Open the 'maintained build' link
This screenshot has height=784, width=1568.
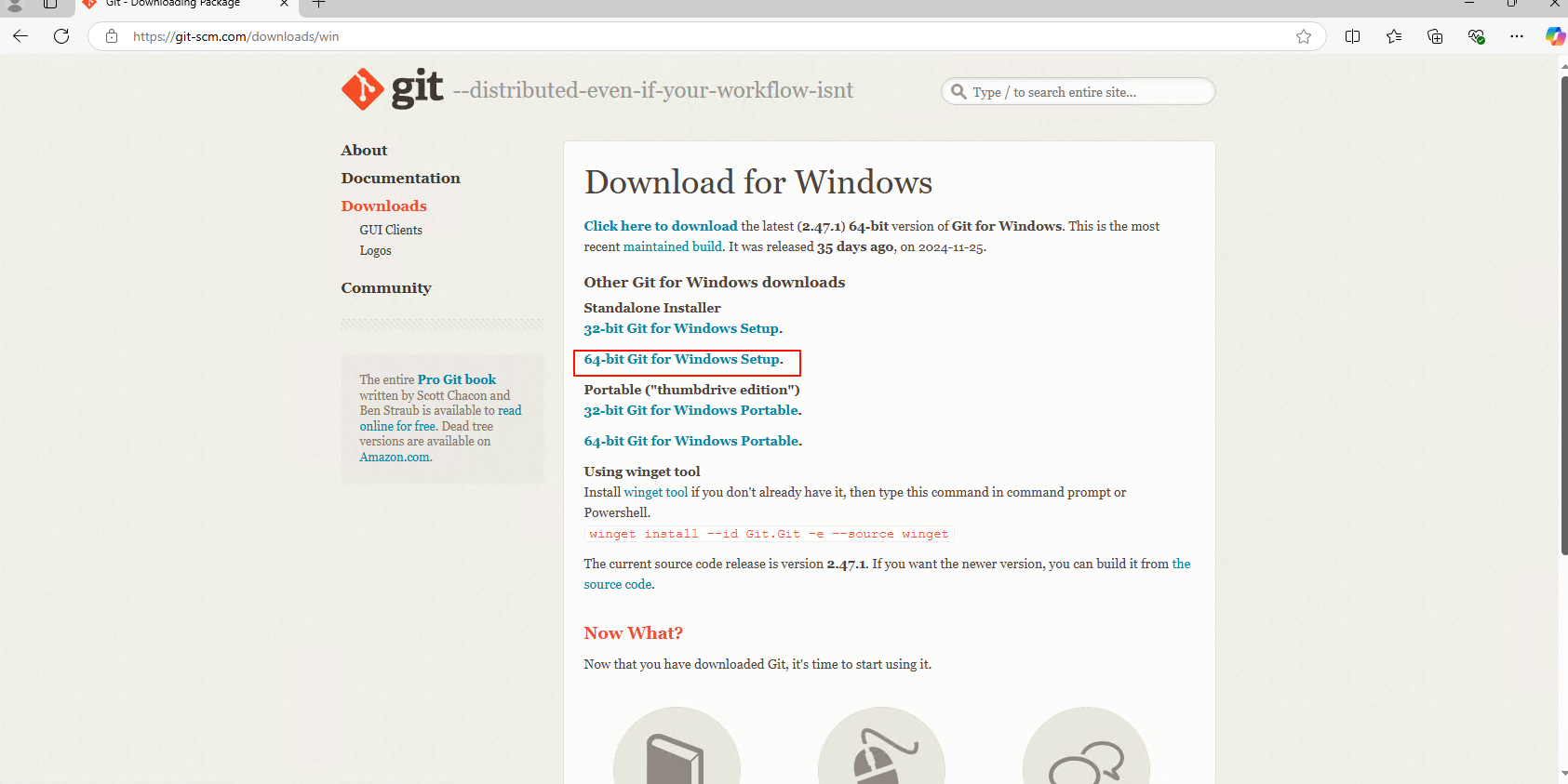click(x=672, y=246)
